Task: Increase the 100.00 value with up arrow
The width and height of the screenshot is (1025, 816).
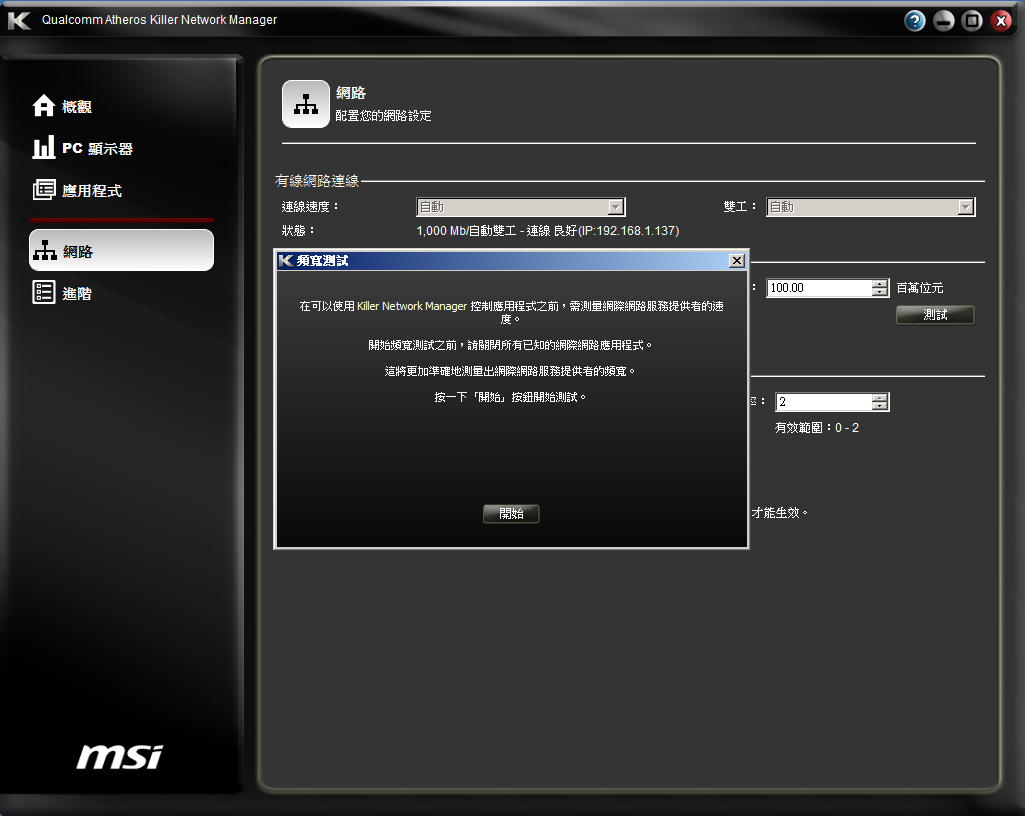Action: [x=880, y=284]
